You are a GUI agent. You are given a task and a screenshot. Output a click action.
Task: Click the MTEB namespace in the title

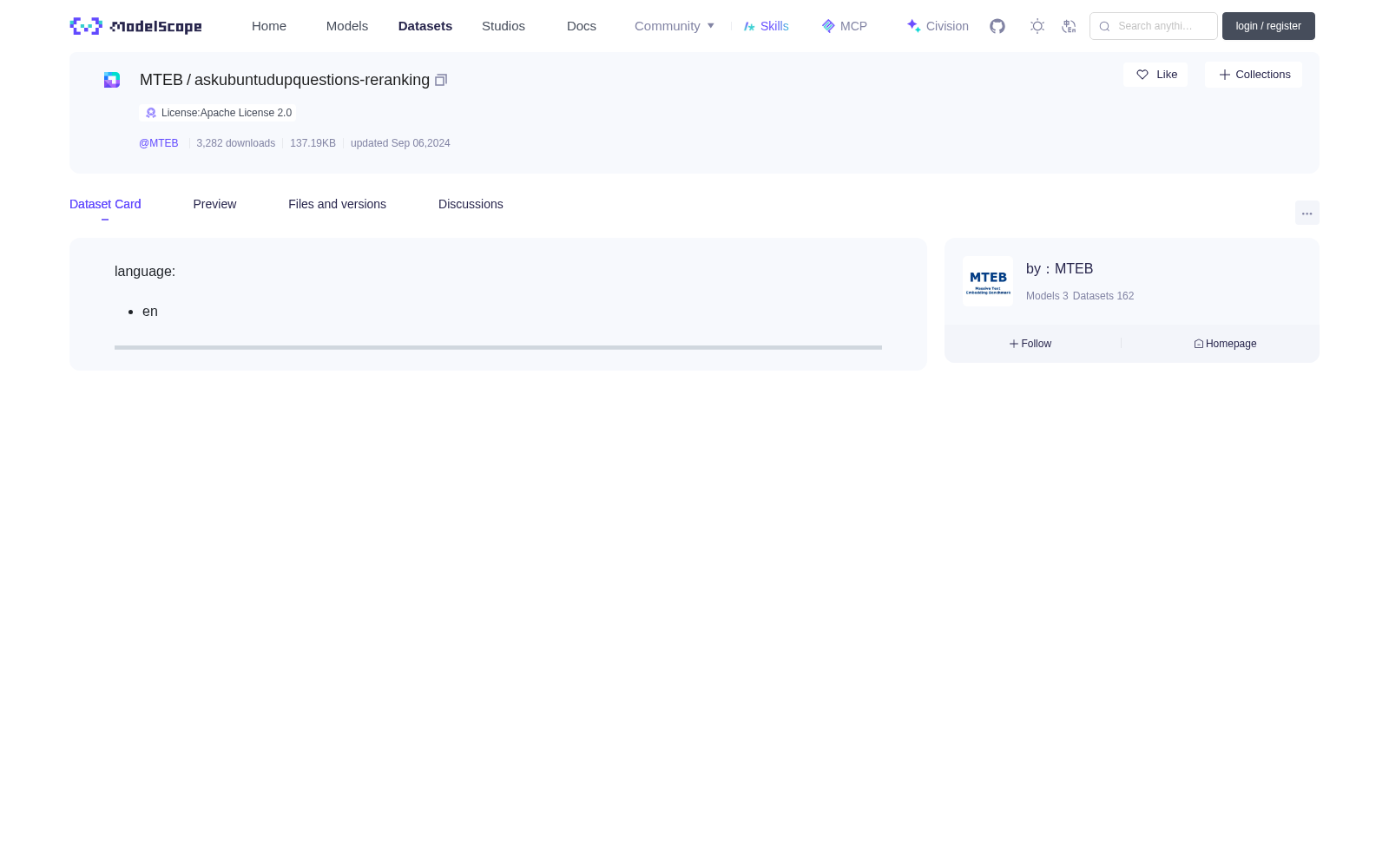[161, 80]
